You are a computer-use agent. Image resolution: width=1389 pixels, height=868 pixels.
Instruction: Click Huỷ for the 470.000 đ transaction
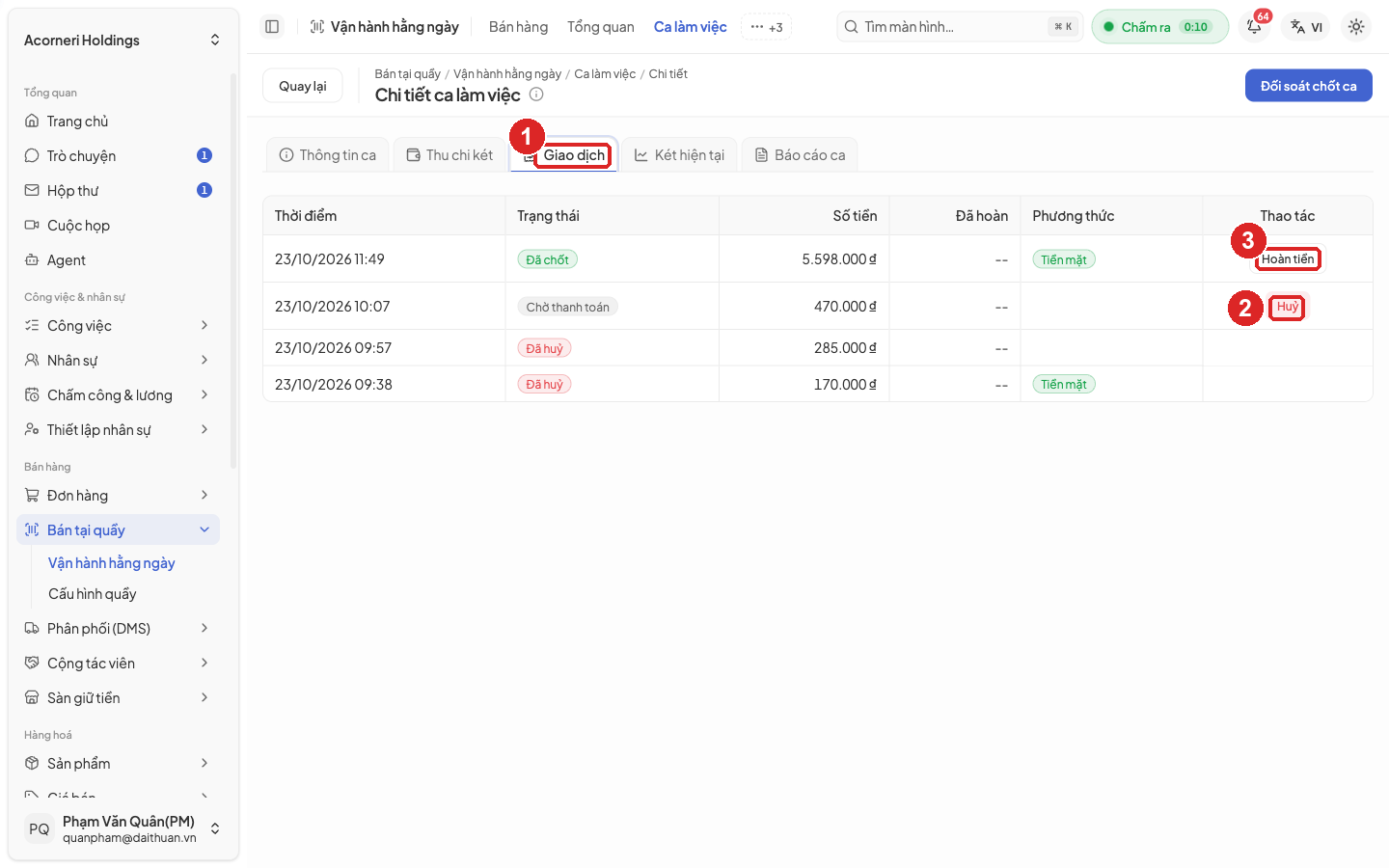(x=1288, y=307)
